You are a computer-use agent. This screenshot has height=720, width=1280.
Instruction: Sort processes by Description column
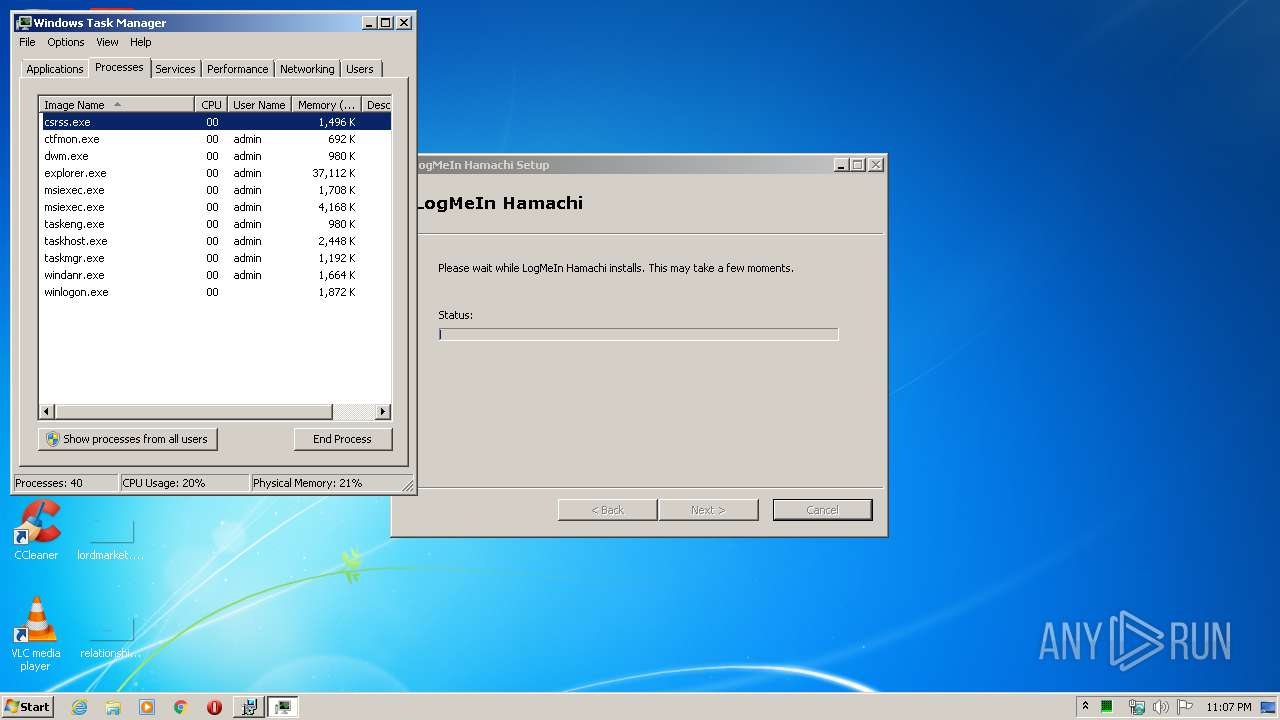point(377,105)
